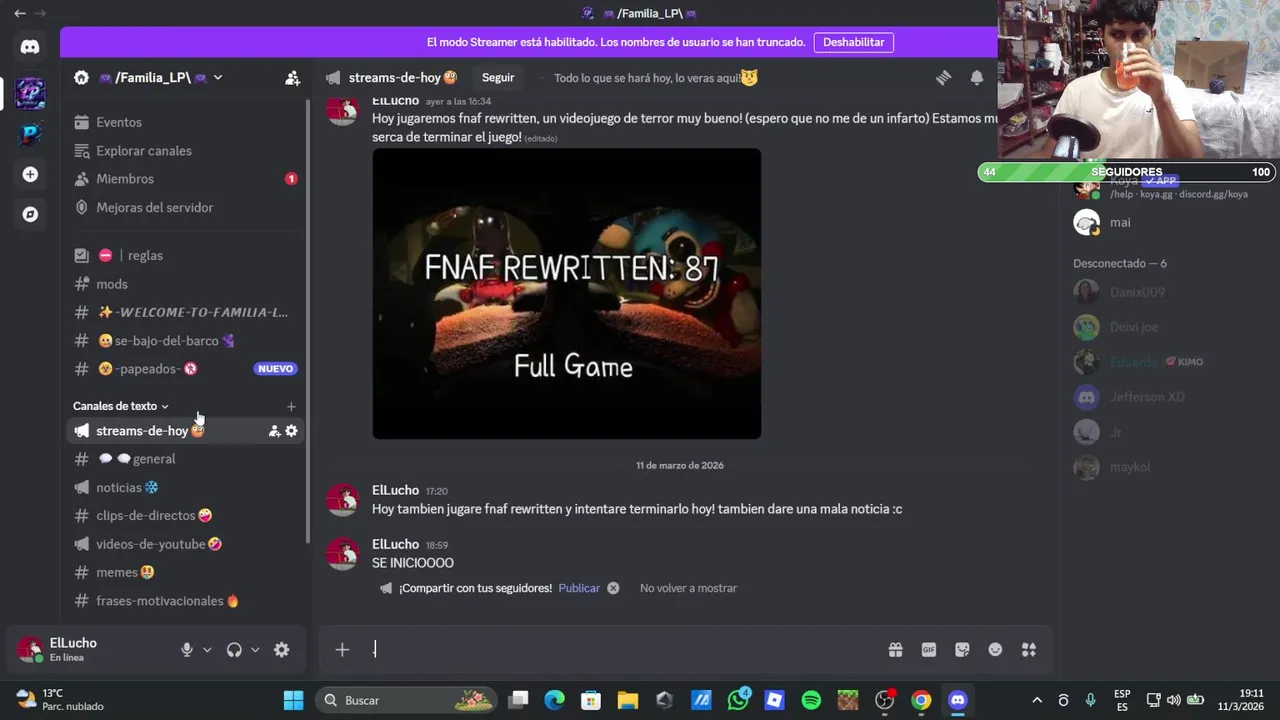Click the Publicar link
Image resolution: width=1280 pixels, height=720 pixels.
579,588
